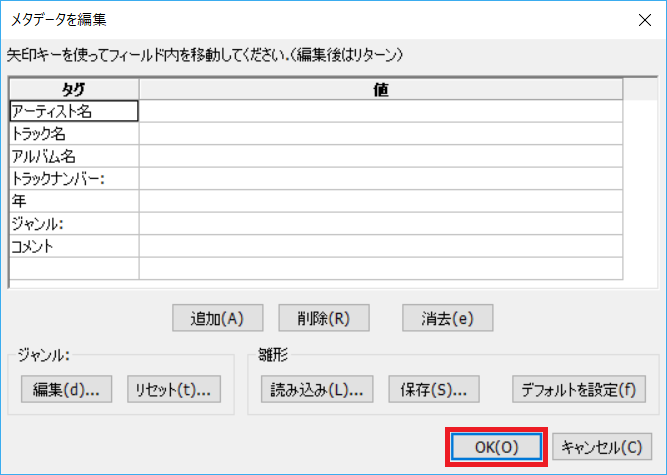Click the value field for トラック名
667x475 pixels.
click(x=381, y=134)
